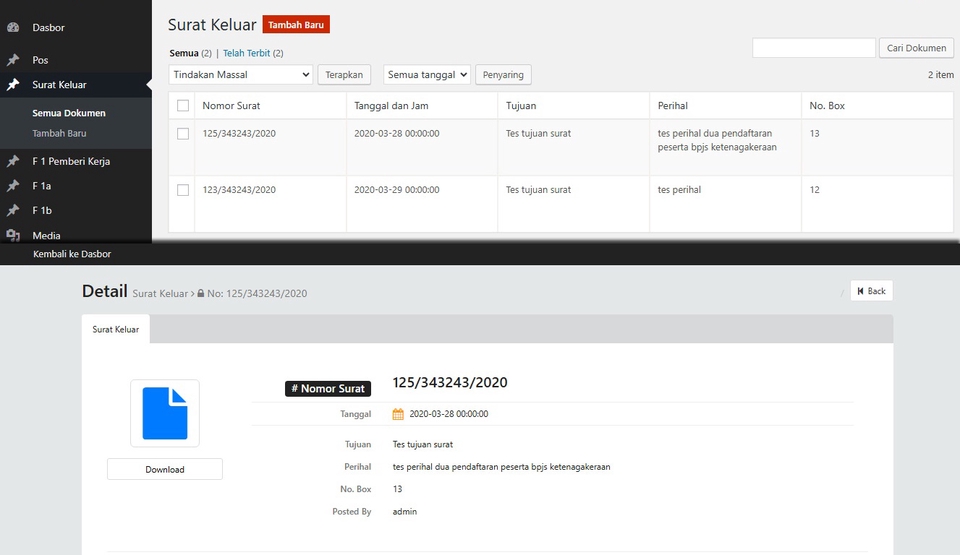The image size is (960, 555).
Task: Open F 1b menu item
Action: [x=42, y=210]
